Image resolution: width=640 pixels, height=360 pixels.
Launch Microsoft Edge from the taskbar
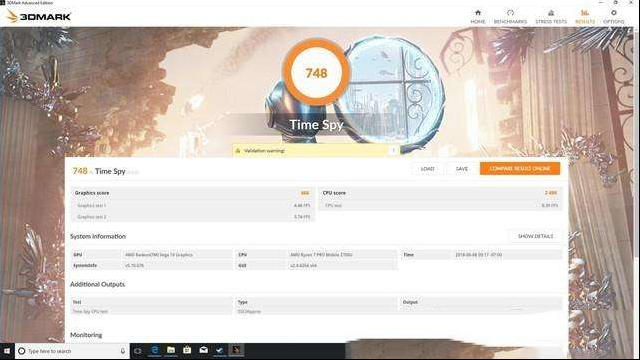click(x=155, y=351)
